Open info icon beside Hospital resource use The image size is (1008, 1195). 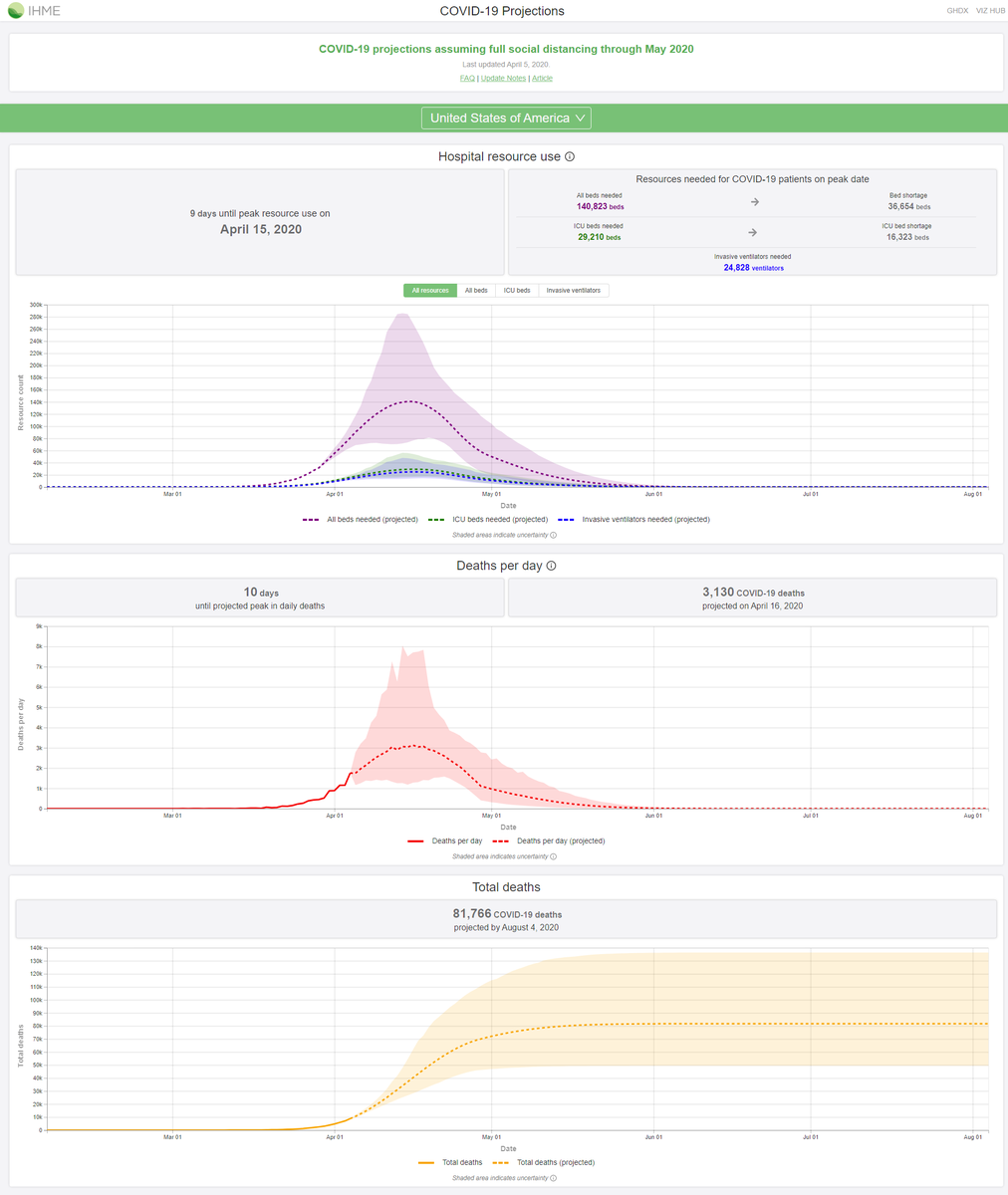click(570, 157)
